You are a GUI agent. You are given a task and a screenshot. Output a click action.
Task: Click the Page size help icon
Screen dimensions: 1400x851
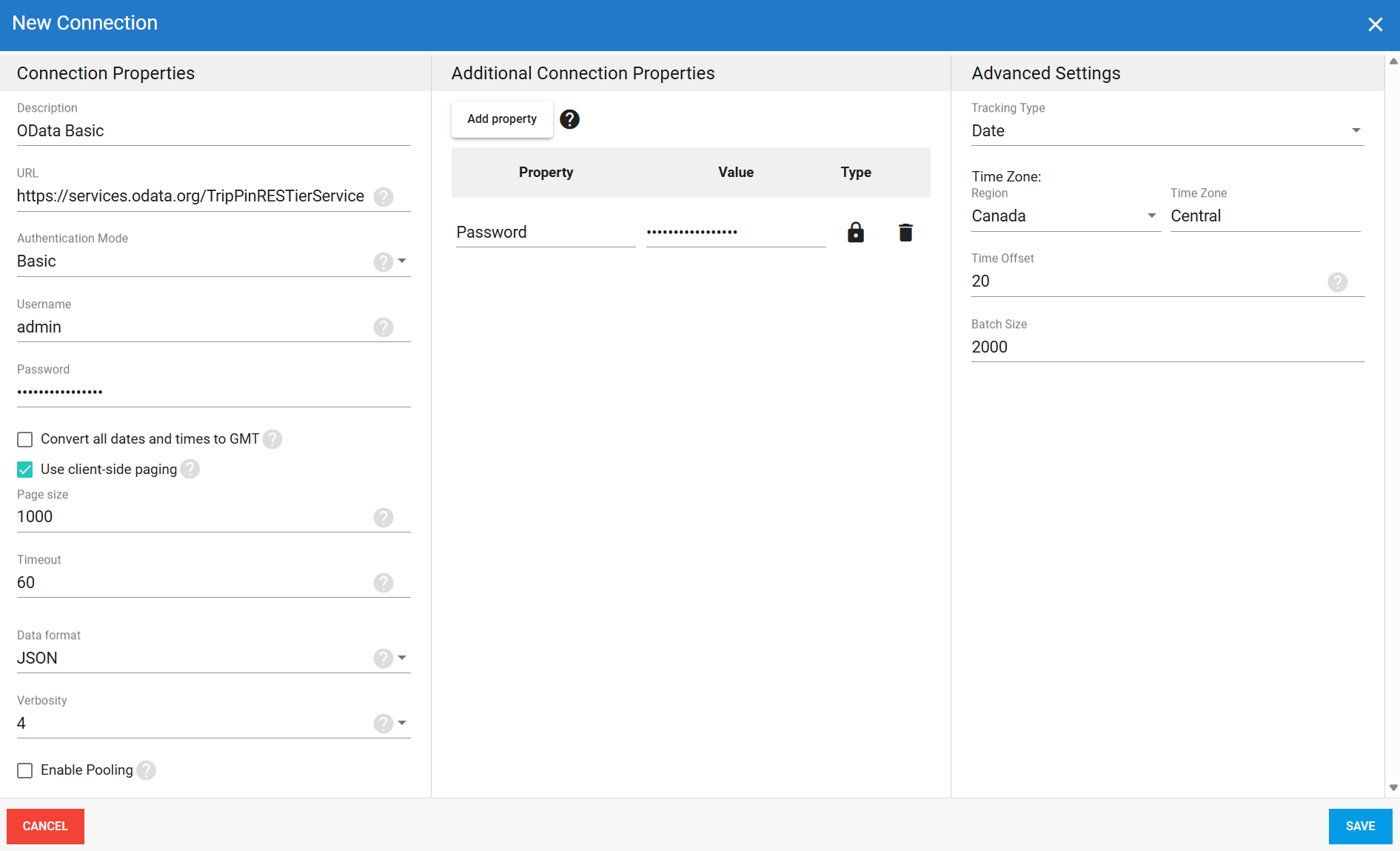384,518
